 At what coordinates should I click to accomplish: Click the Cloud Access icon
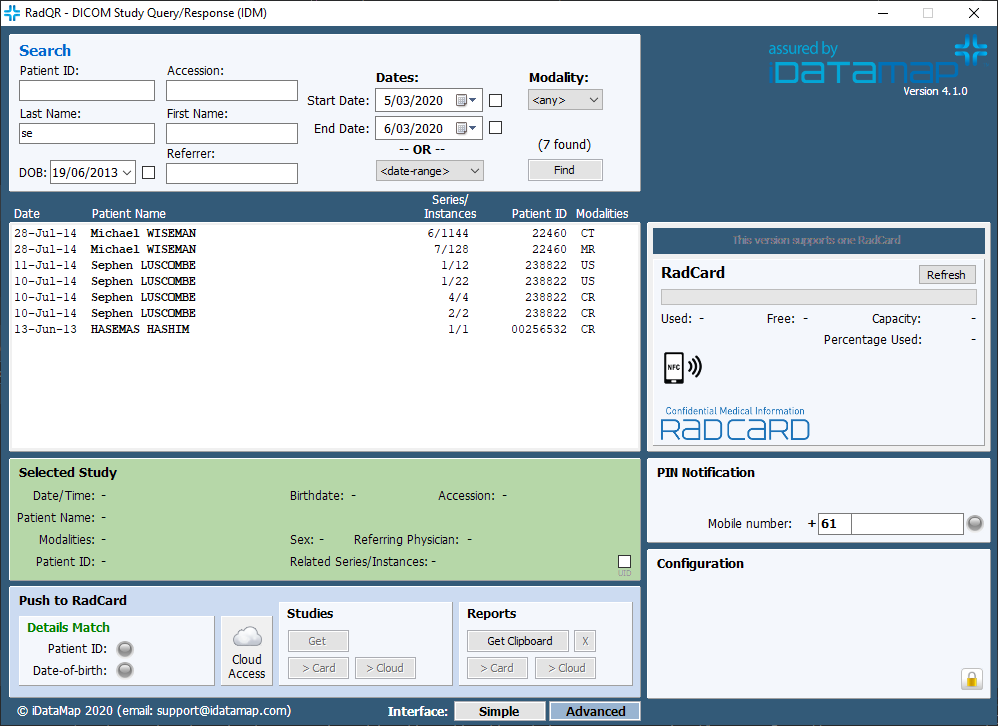[x=246, y=650]
